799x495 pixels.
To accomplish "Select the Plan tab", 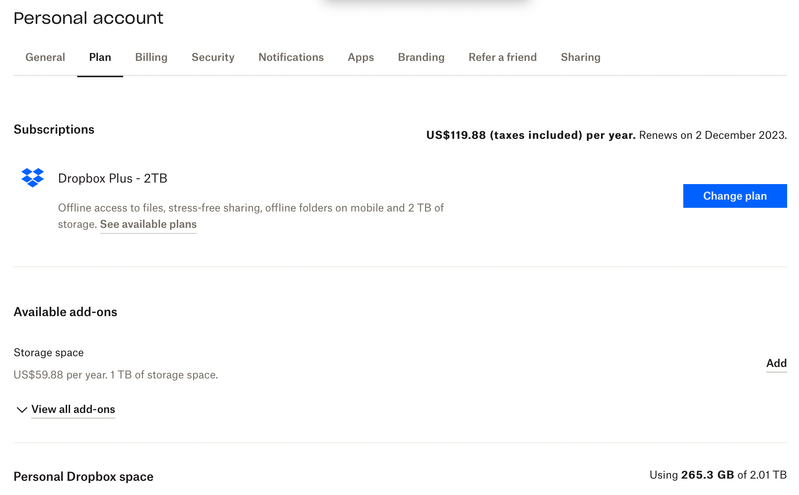I will pyautogui.click(x=100, y=58).
